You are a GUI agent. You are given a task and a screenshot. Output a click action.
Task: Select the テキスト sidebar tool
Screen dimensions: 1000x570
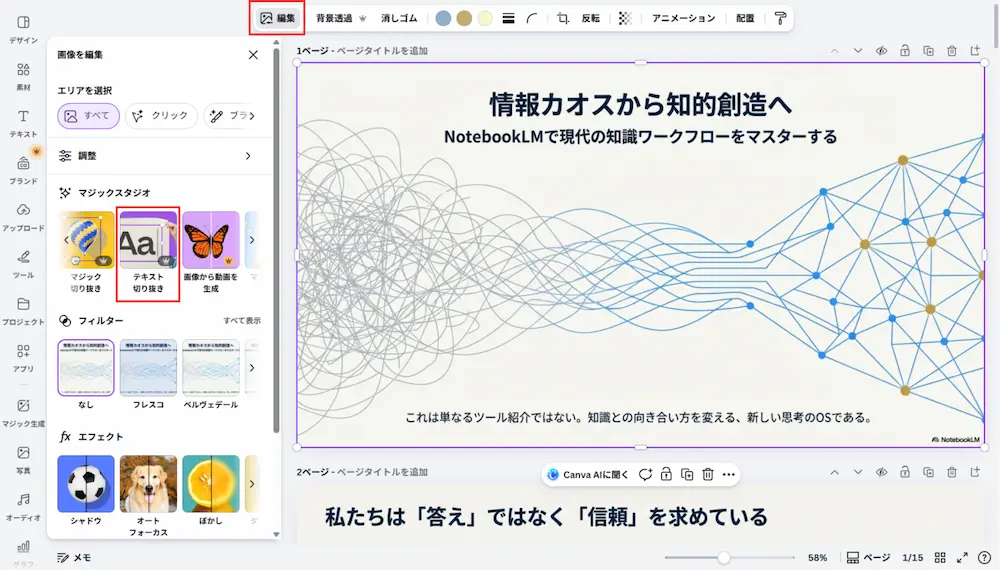click(x=23, y=123)
